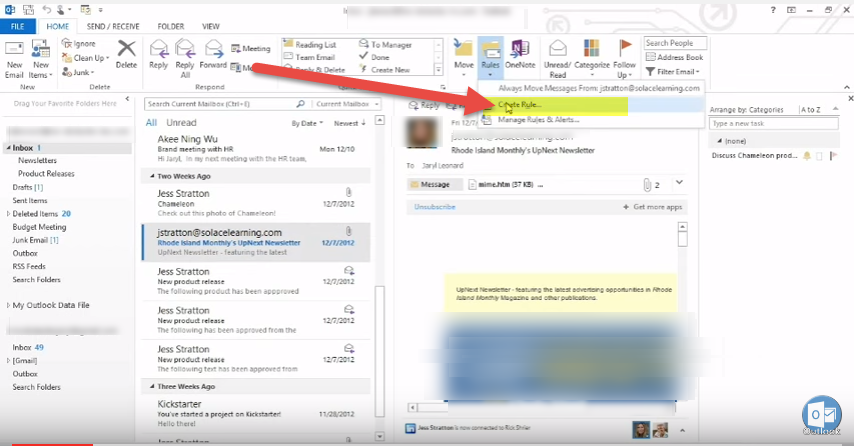The image size is (854, 446).
Task: Click the Unsubscribe link in the email
Action: [x=435, y=207]
